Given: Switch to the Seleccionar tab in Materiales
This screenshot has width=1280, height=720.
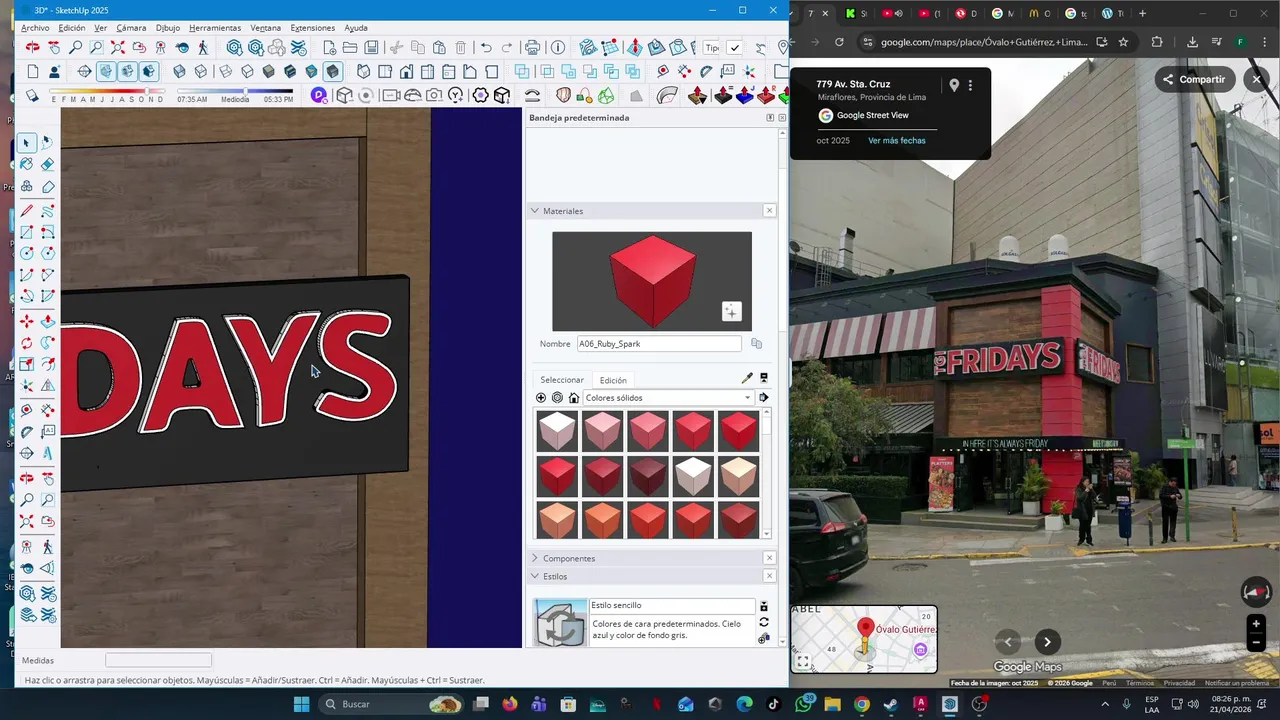Looking at the screenshot, I should 562,380.
